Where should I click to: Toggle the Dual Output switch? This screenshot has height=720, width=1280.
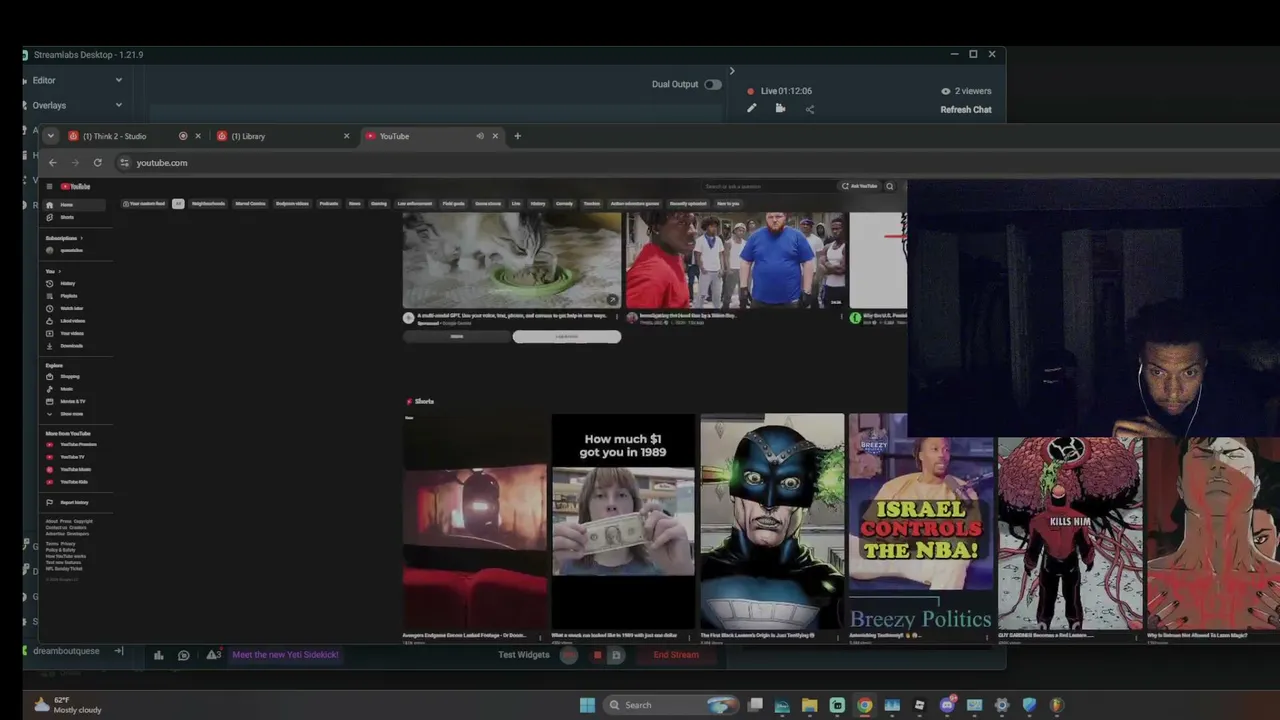point(712,84)
